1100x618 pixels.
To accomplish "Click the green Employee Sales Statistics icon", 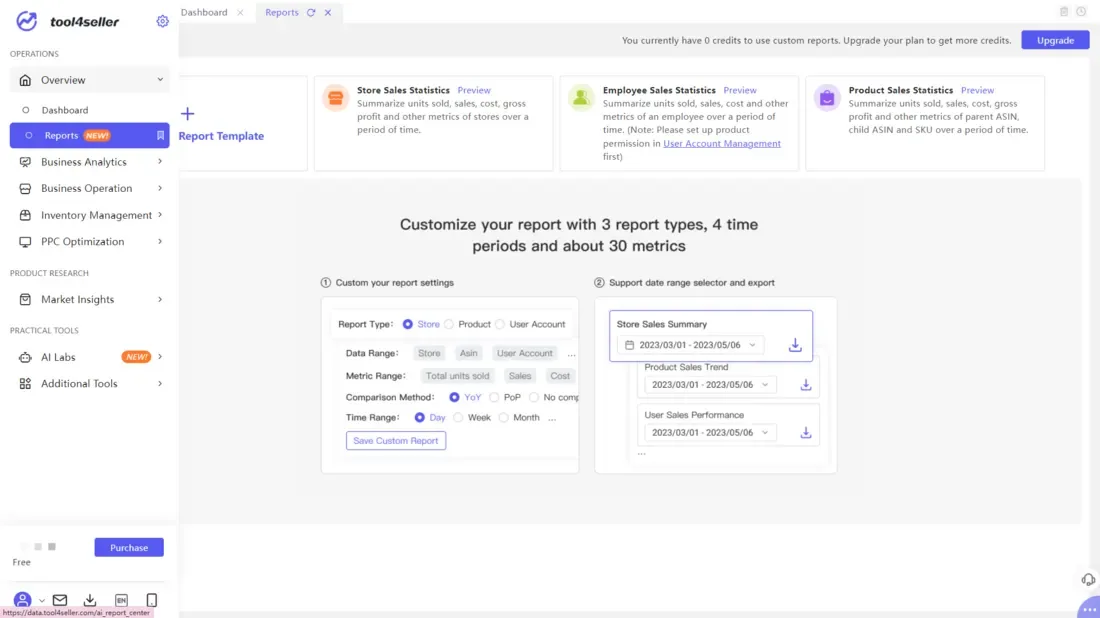I will click(x=581, y=98).
